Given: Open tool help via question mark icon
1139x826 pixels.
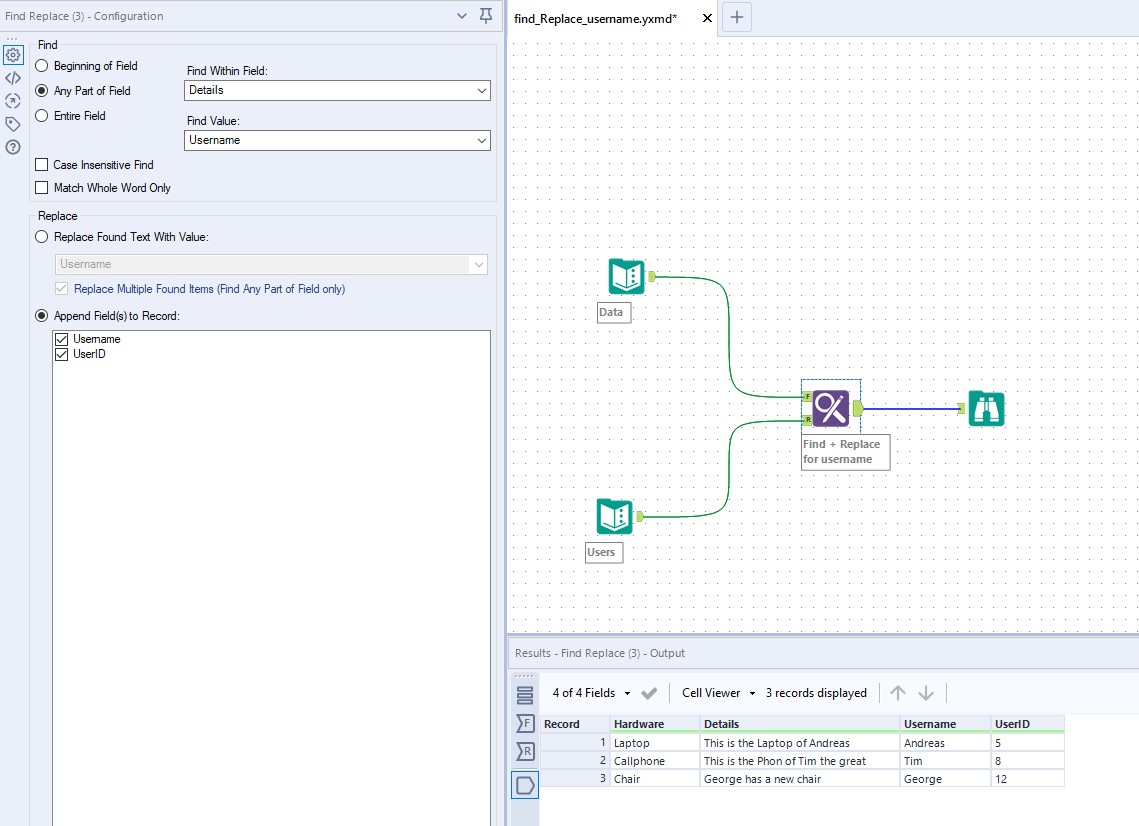Looking at the screenshot, I should 13,146.
